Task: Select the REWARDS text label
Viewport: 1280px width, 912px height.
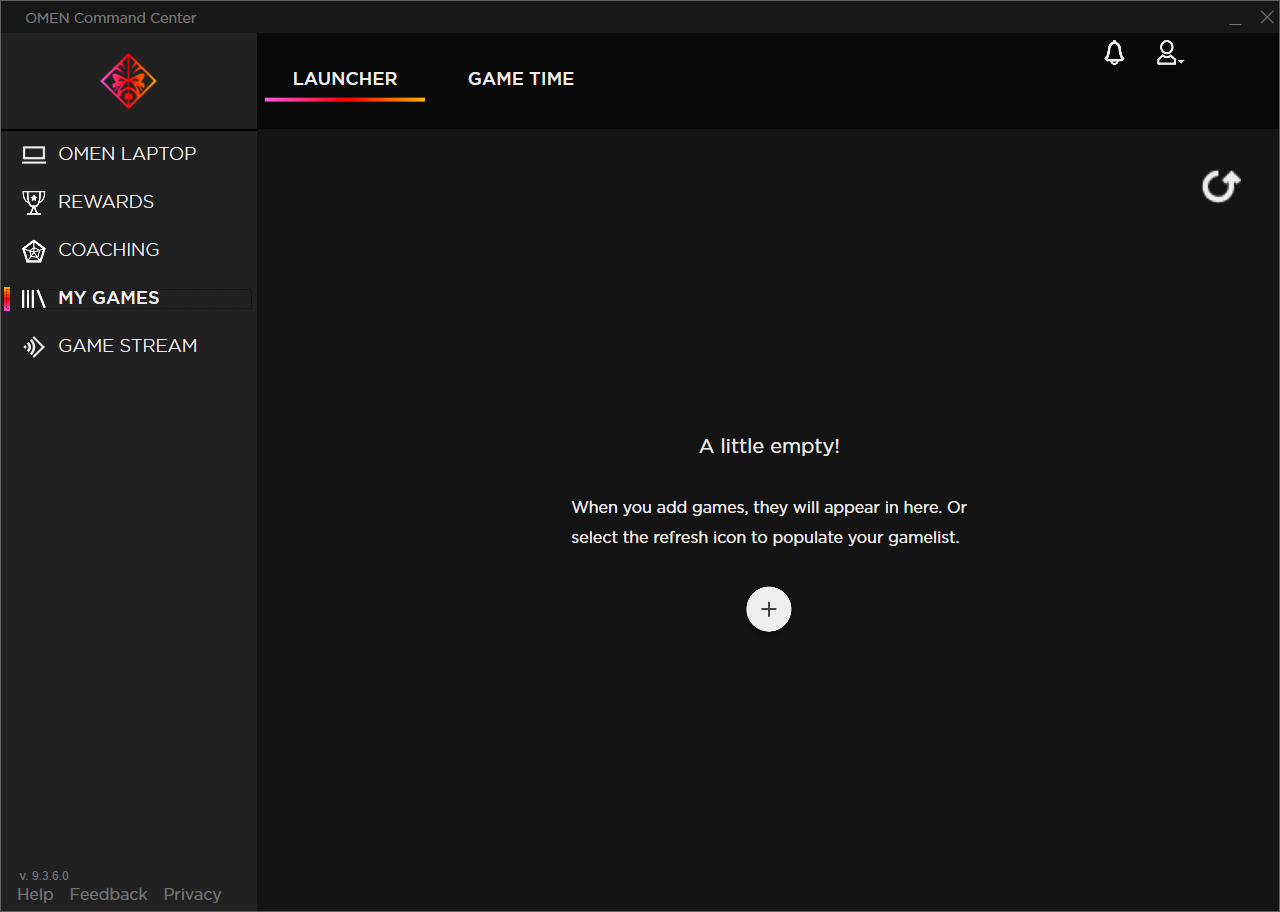Action: (x=106, y=202)
